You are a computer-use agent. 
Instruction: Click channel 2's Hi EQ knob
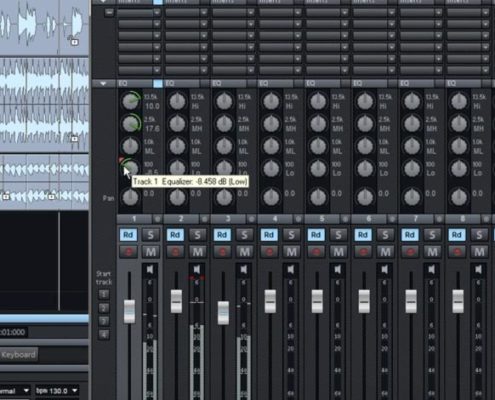[177, 101]
